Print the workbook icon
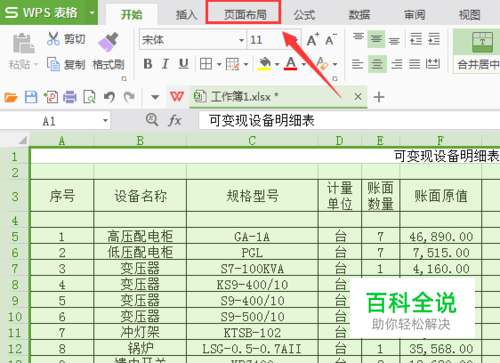500x363 pixels. [x=70, y=97]
